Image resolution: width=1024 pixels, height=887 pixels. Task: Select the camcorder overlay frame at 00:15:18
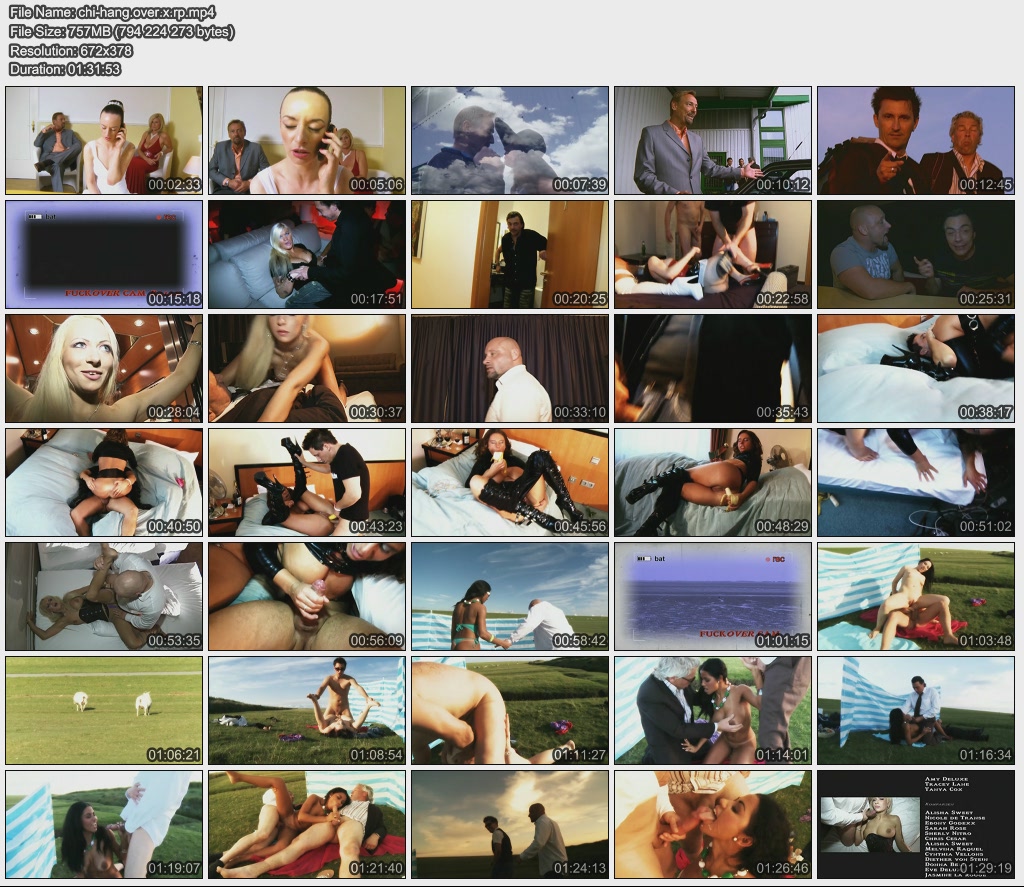pyautogui.click(x=104, y=254)
